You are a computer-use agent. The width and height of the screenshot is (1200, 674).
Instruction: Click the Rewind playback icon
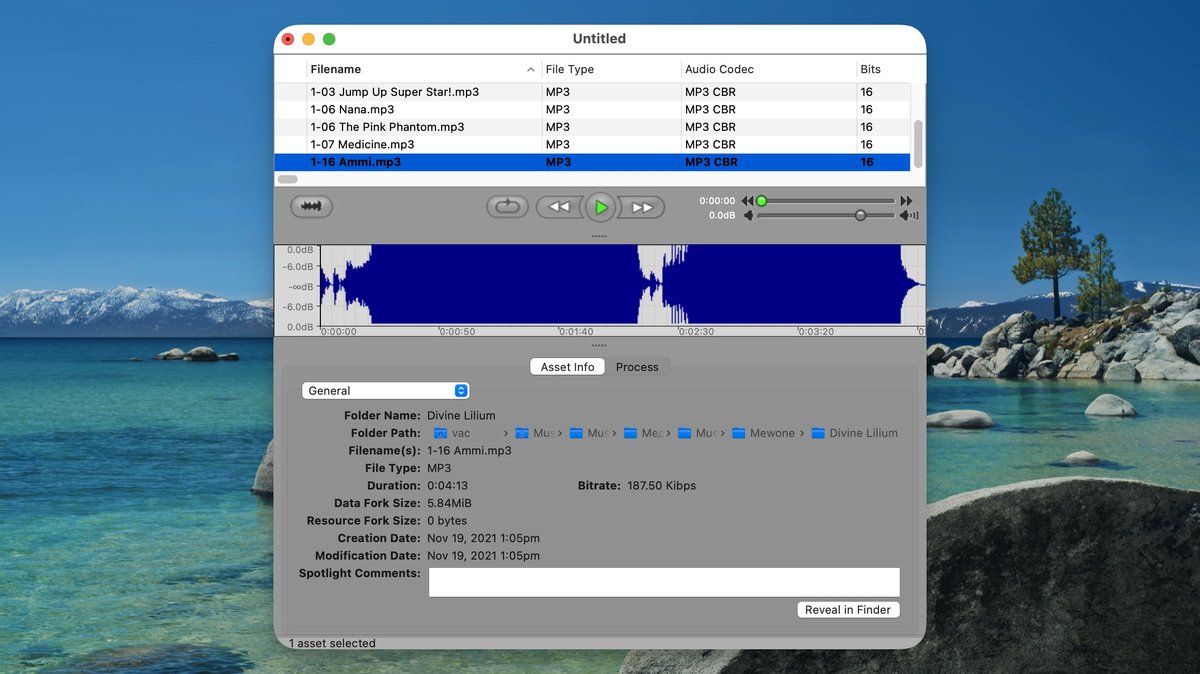pos(560,207)
